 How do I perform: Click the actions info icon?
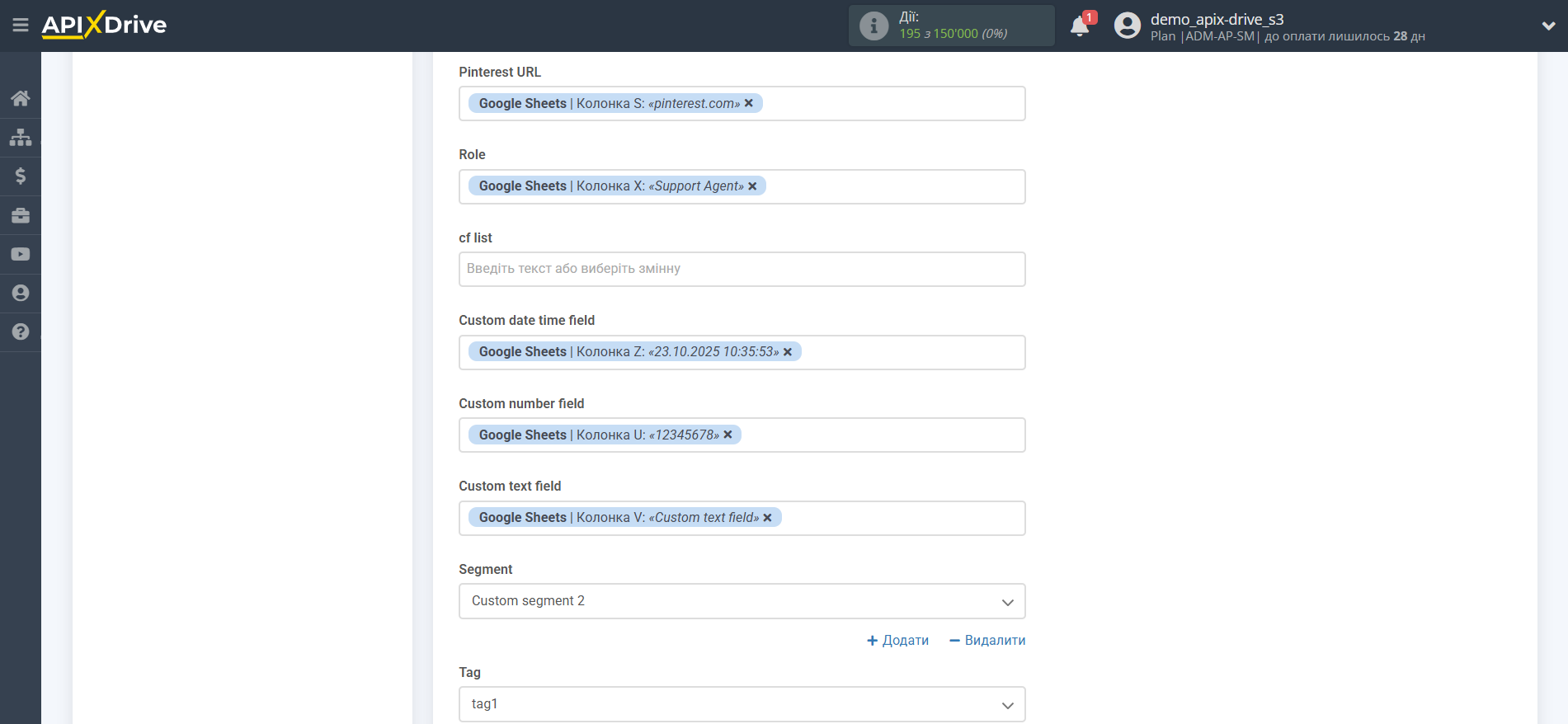point(873,26)
